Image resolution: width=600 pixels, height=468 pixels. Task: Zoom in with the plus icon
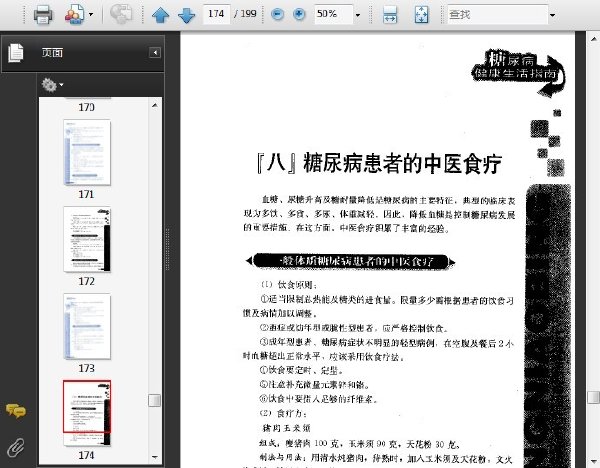tap(299, 15)
